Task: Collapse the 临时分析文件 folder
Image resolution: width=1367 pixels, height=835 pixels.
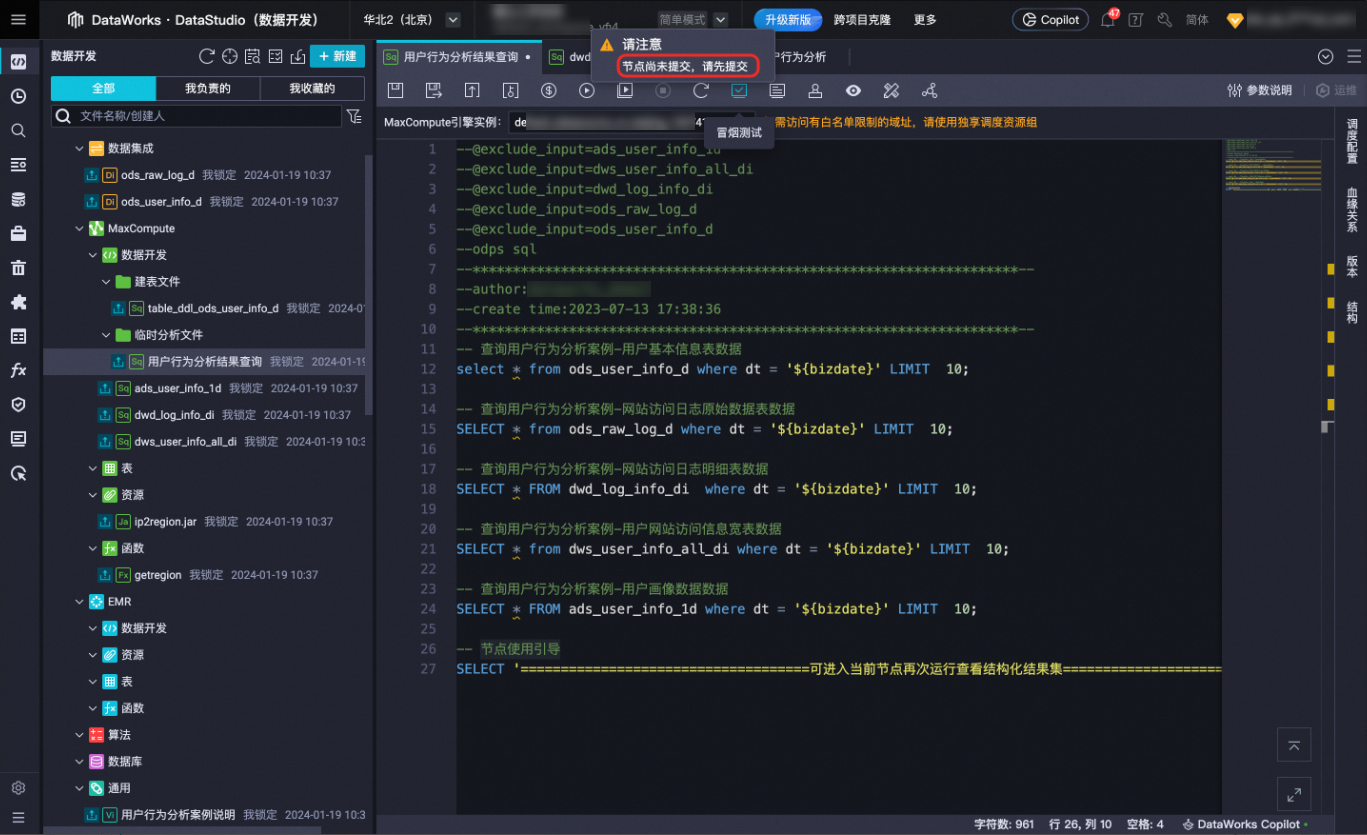Action: [x=106, y=335]
